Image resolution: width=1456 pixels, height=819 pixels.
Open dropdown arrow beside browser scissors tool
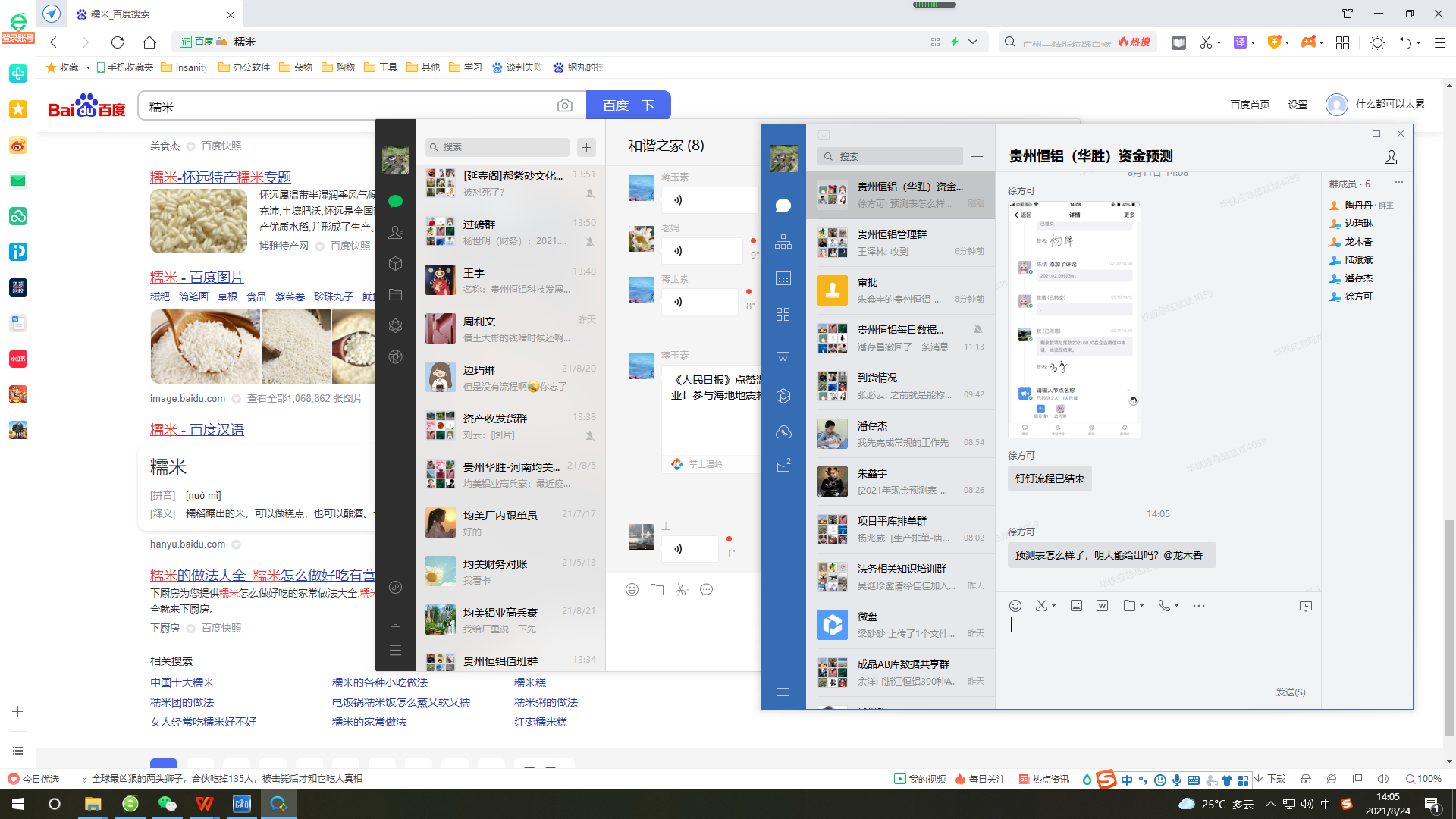(x=1219, y=42)
